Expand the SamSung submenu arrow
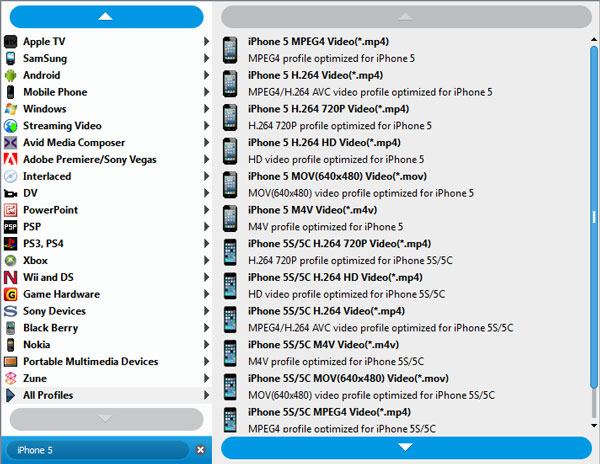 (206, 58)
